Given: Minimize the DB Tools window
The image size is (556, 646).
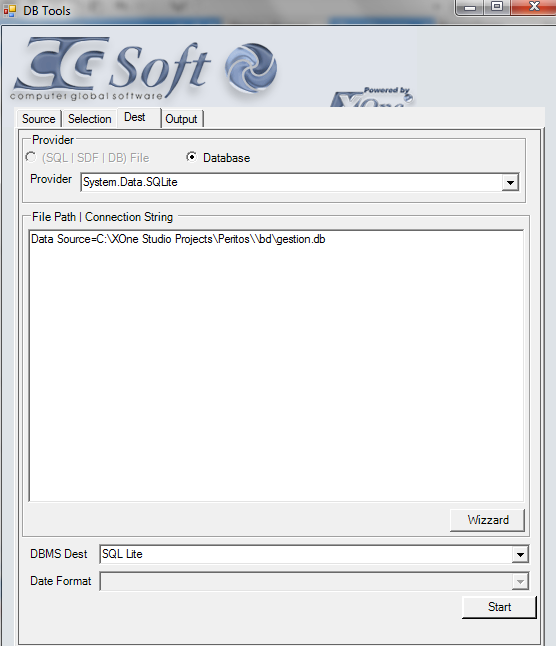Looking at the screenshot, I should [470, 7].
